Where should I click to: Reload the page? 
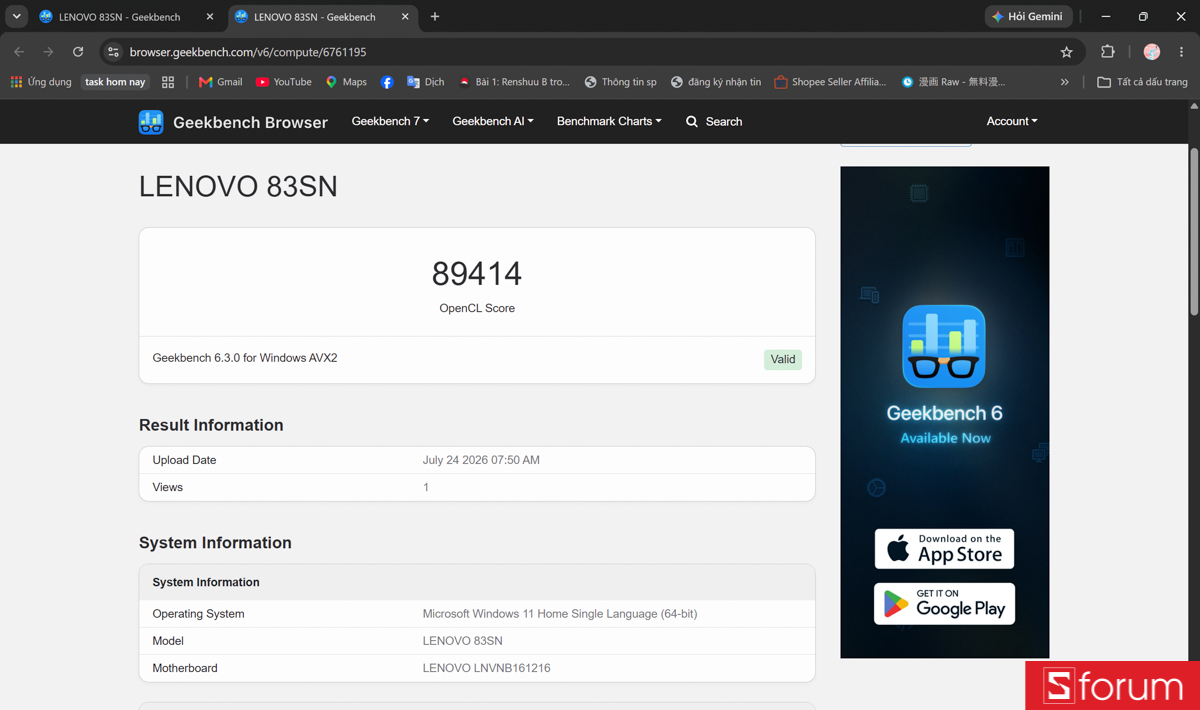[78, 52]
